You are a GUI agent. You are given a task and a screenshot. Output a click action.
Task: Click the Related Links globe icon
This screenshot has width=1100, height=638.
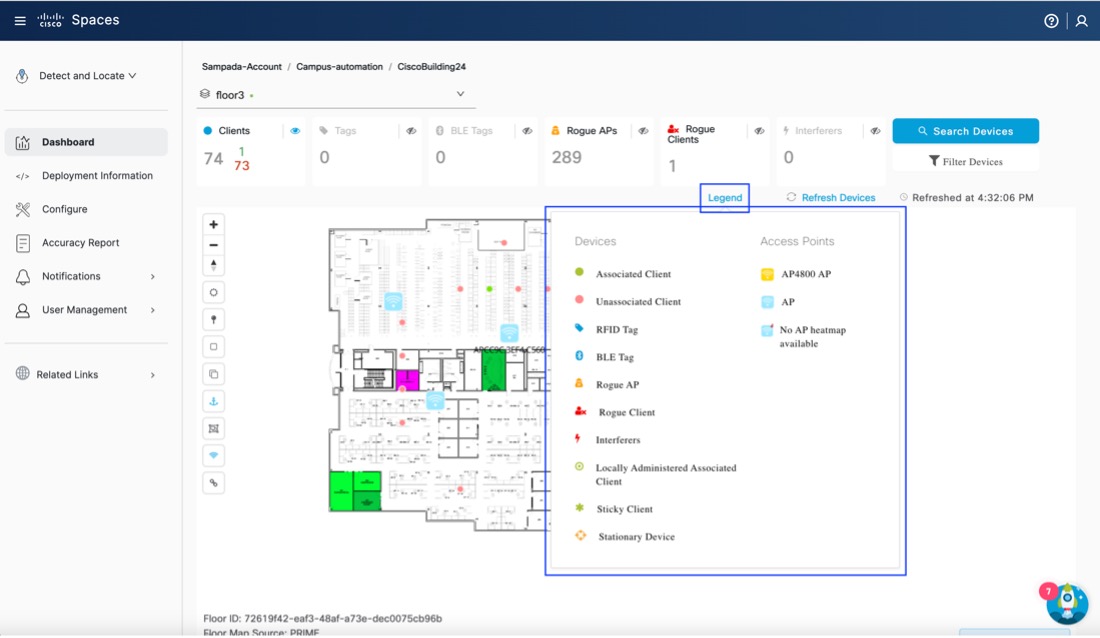pyautogui.click(x=22, y=373)
